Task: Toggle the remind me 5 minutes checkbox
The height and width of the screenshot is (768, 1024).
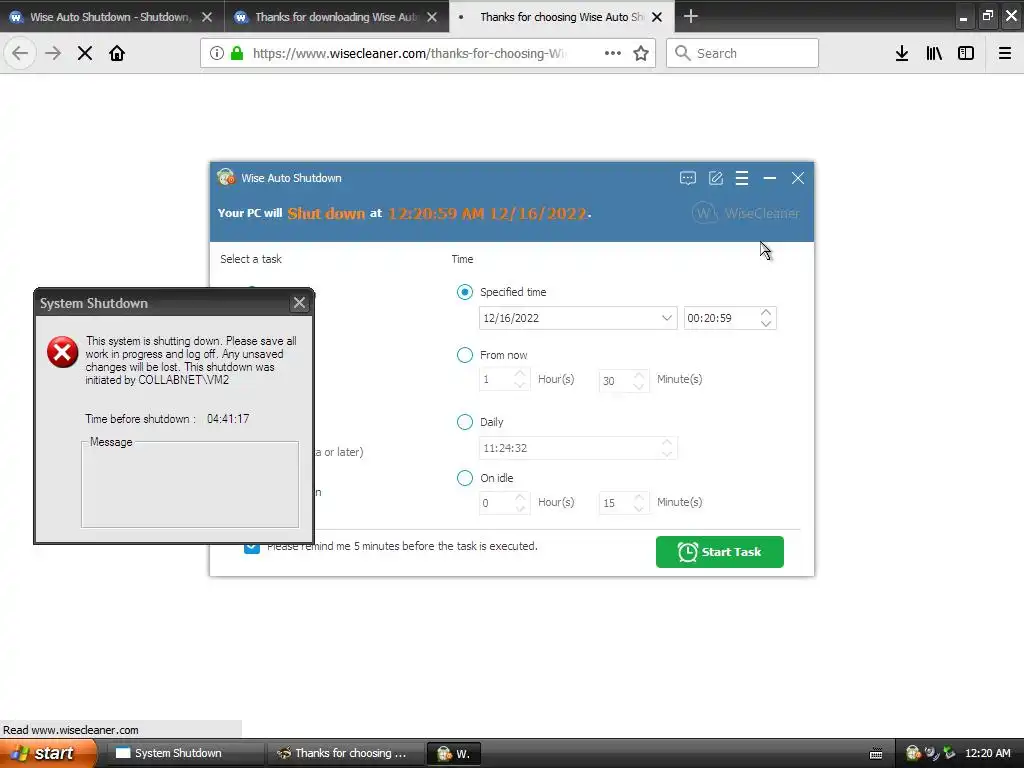Action: (x=251, y=547)
